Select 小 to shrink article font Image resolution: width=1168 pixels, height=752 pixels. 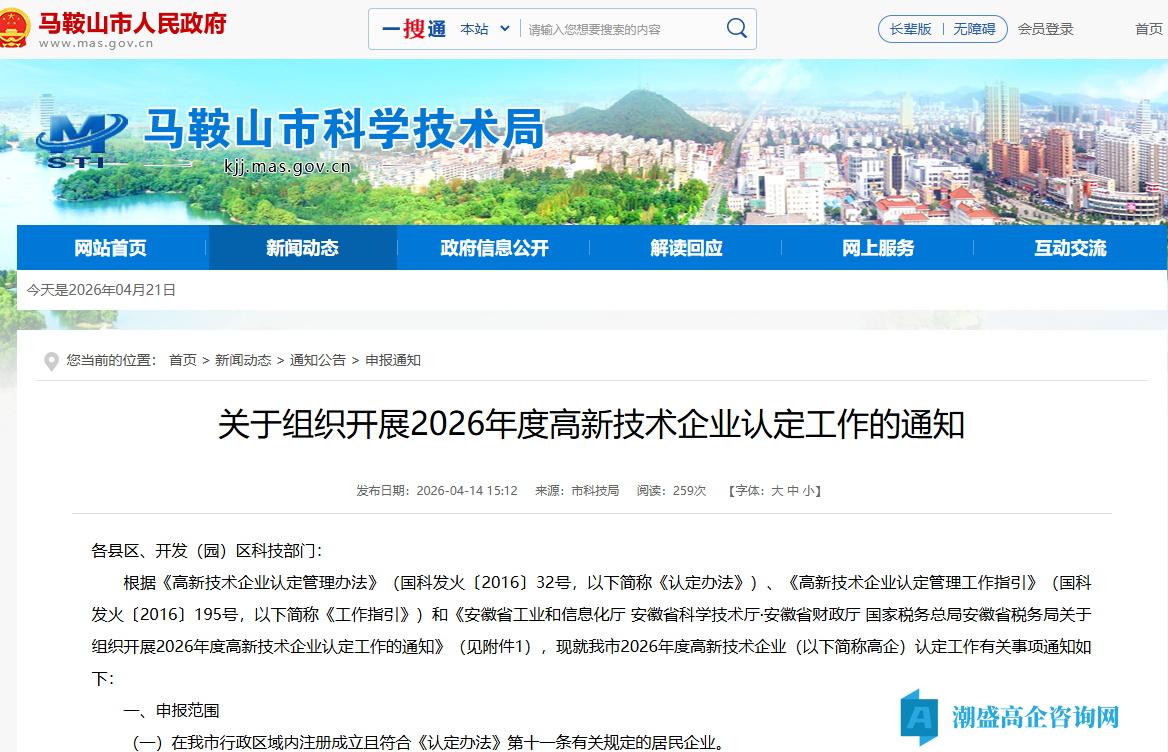pyautogui.click(x=811, y=490)
